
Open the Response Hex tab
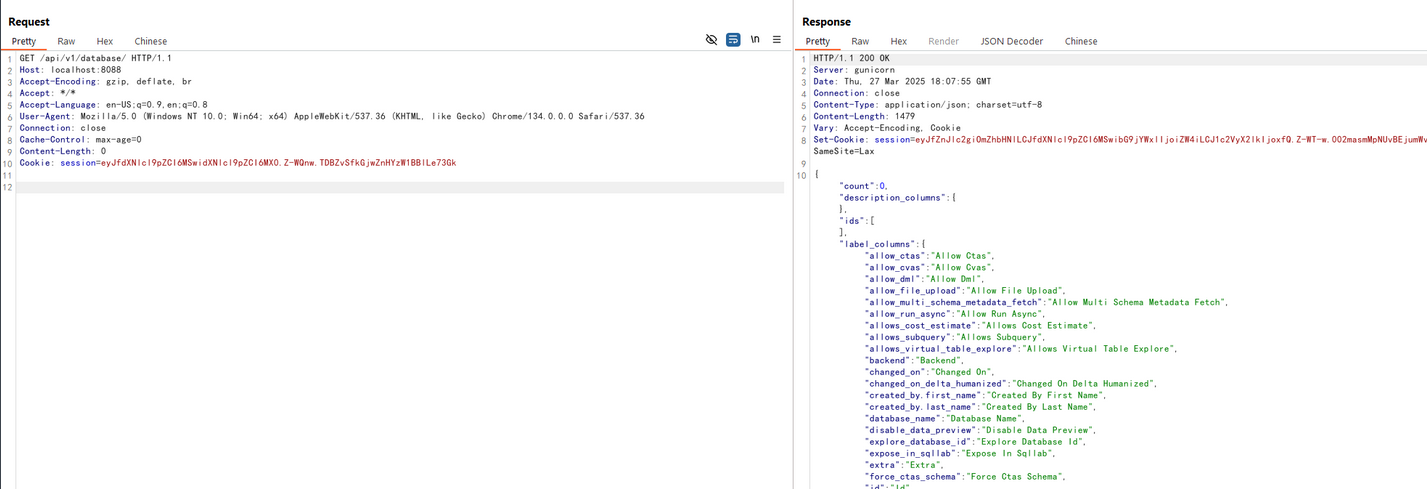[899, 41]
